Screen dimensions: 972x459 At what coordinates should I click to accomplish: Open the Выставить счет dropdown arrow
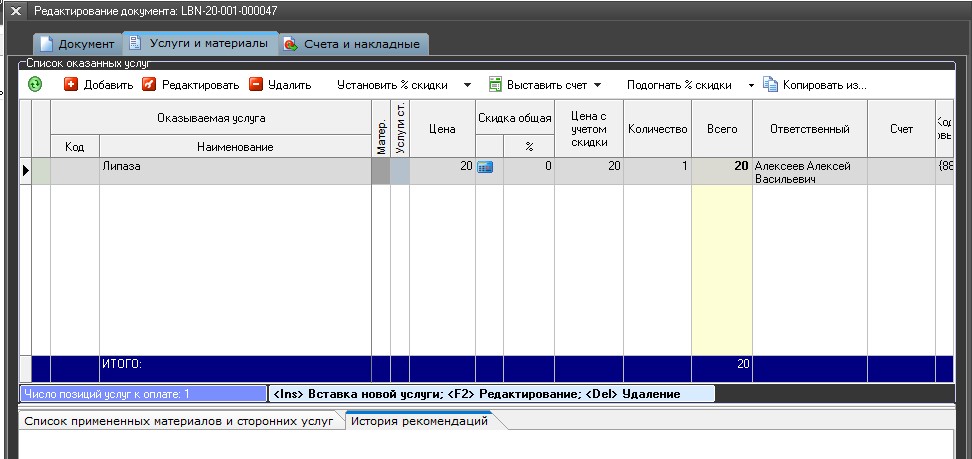pyautogui.click(x=598, y=85)
